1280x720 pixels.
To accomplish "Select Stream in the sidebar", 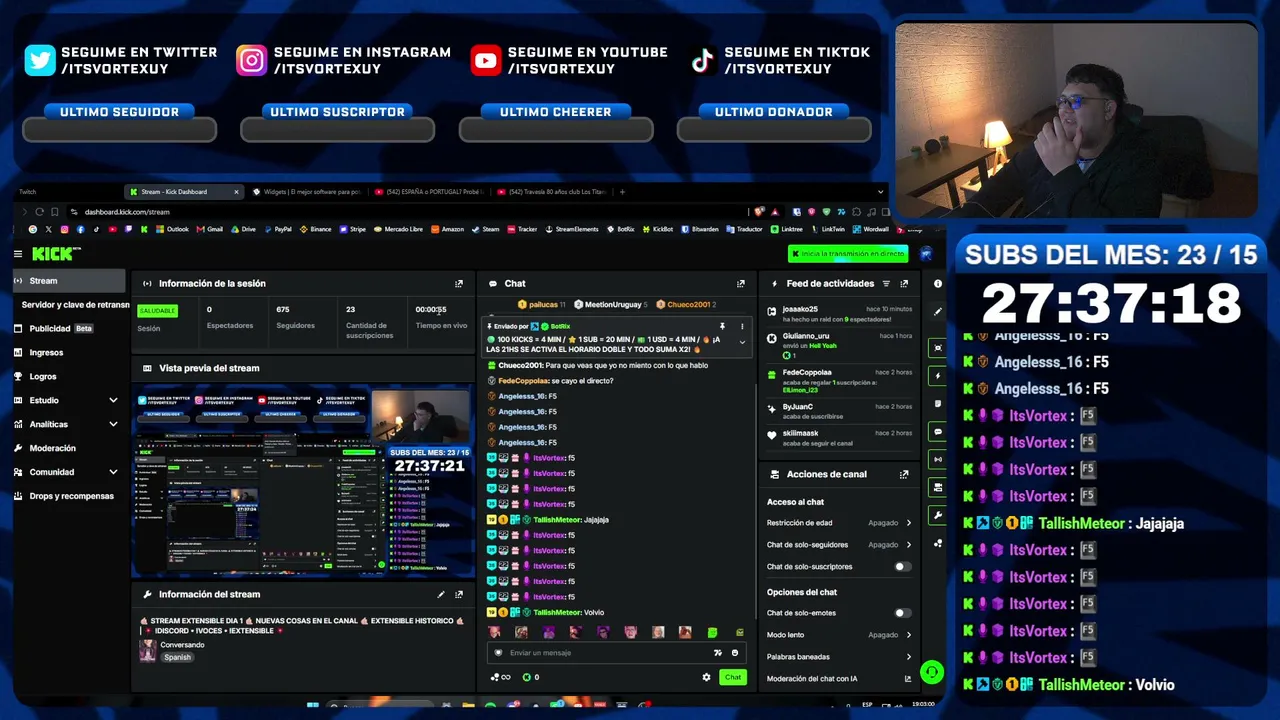I will (x=68, y=281).
